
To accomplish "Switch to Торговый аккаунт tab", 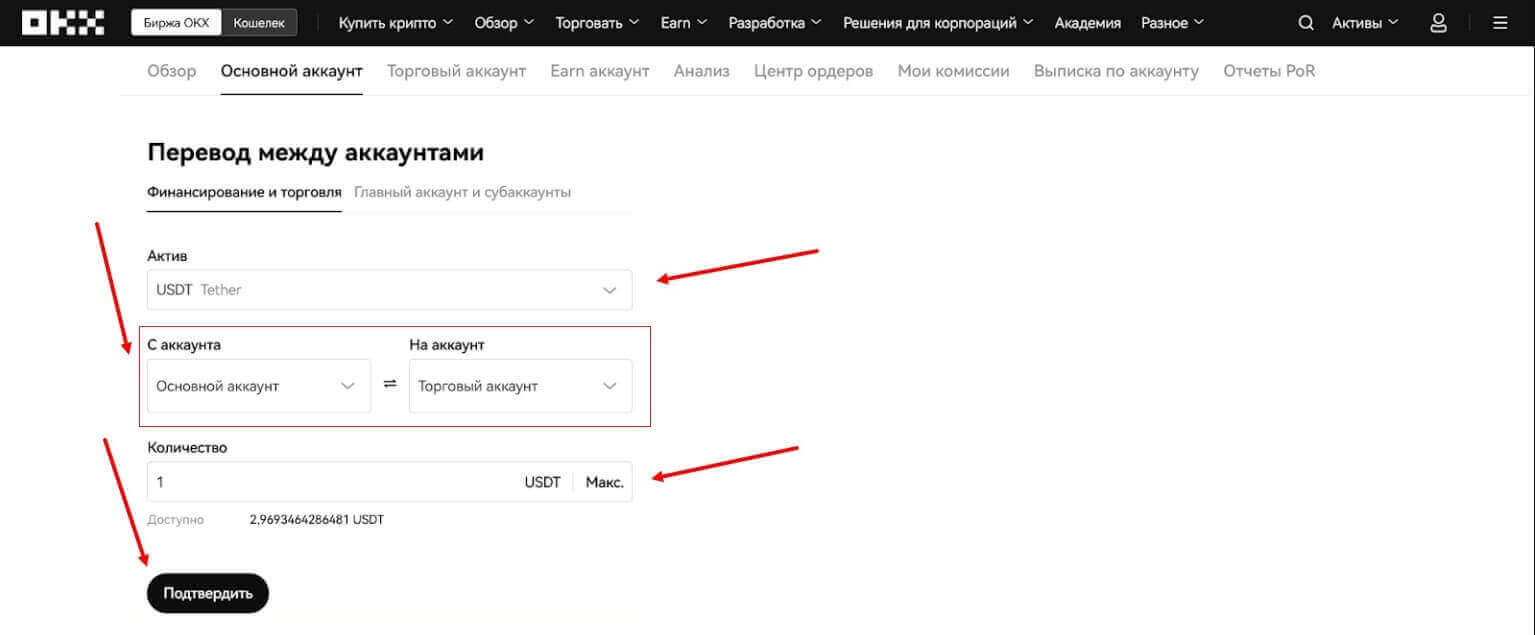I will 456,71.
